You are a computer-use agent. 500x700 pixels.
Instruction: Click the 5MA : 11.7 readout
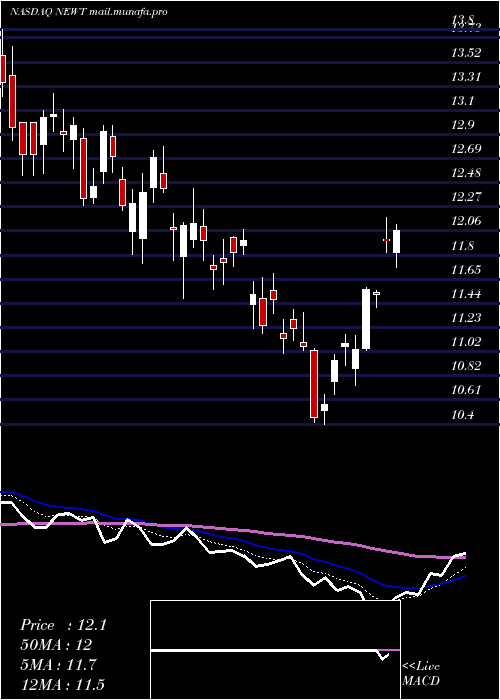point(58,665)
